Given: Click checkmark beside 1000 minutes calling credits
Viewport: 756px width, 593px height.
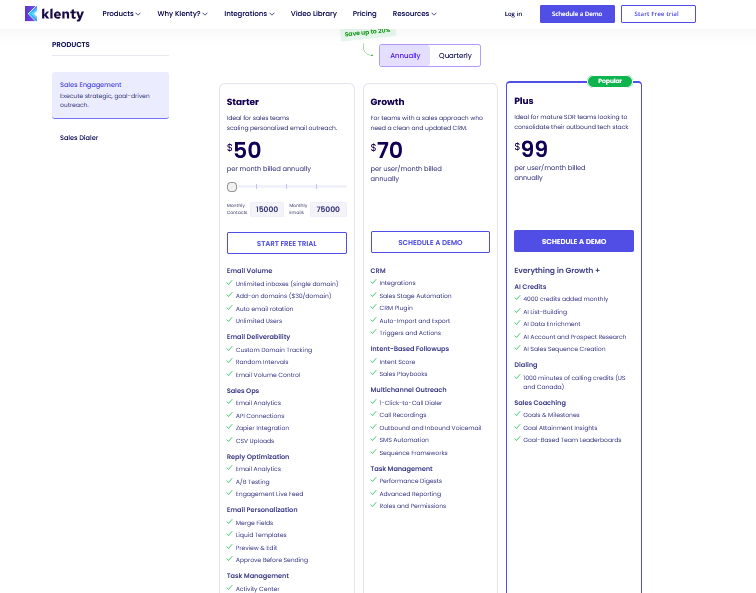Looking at the screenshot, I should 517,377.
